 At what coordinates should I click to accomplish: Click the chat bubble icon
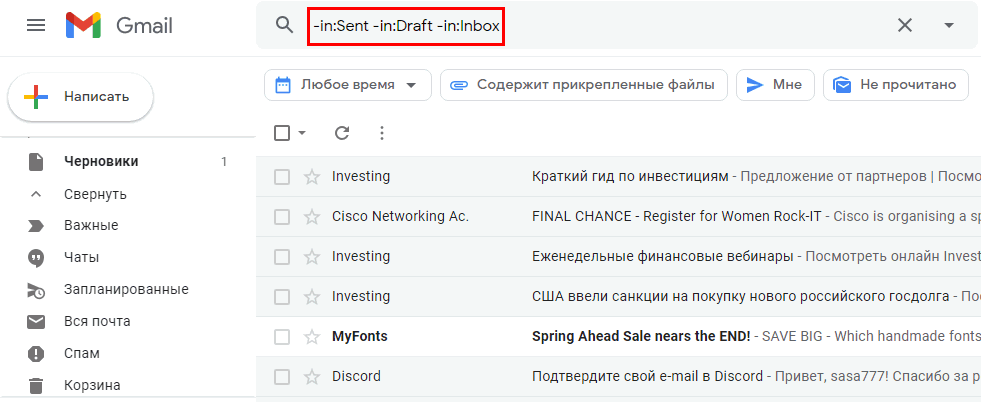coord(36,258)
